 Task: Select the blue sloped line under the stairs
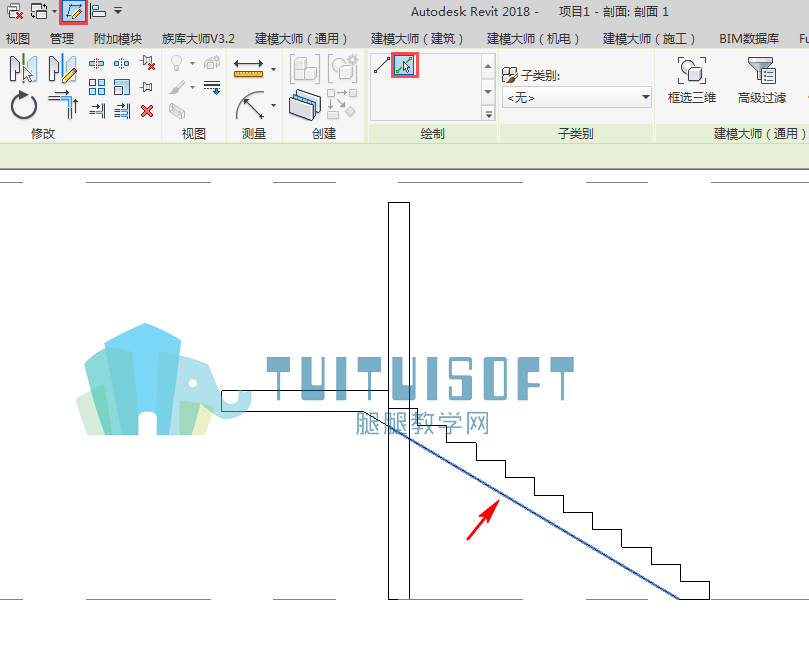(537, 514)
